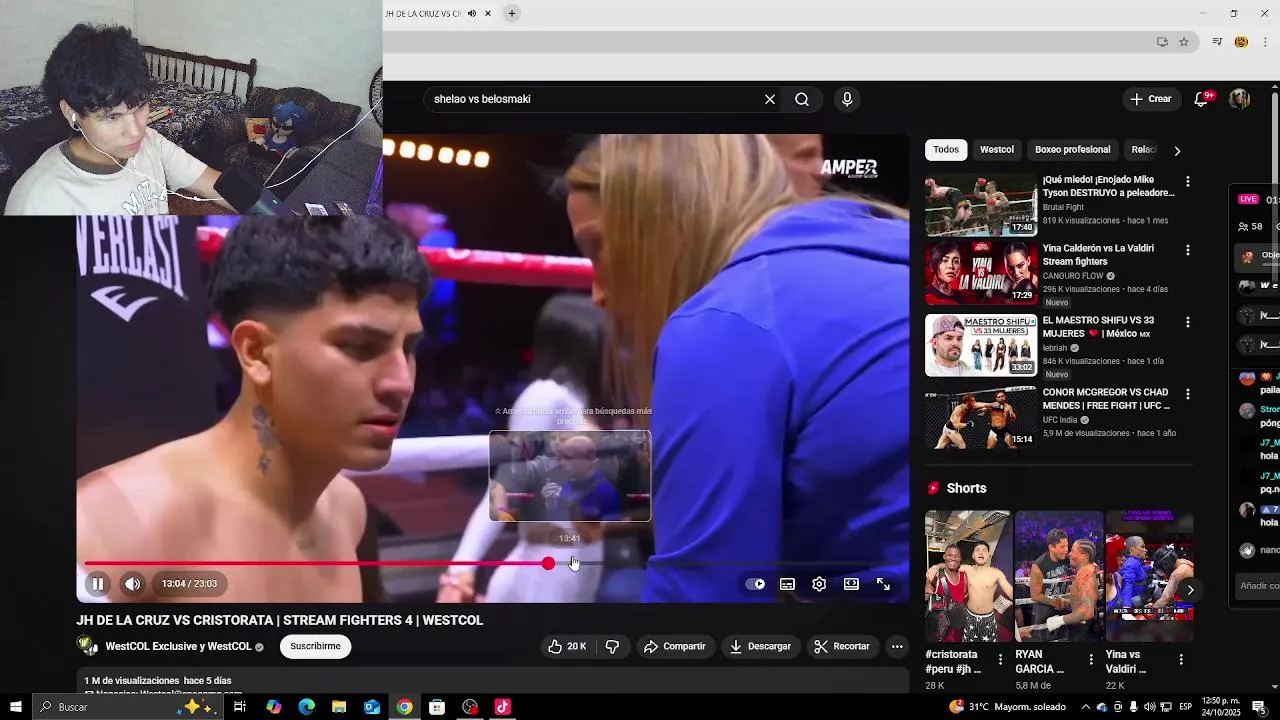Mute the video using the speaker icon

[x=132, y=584]
